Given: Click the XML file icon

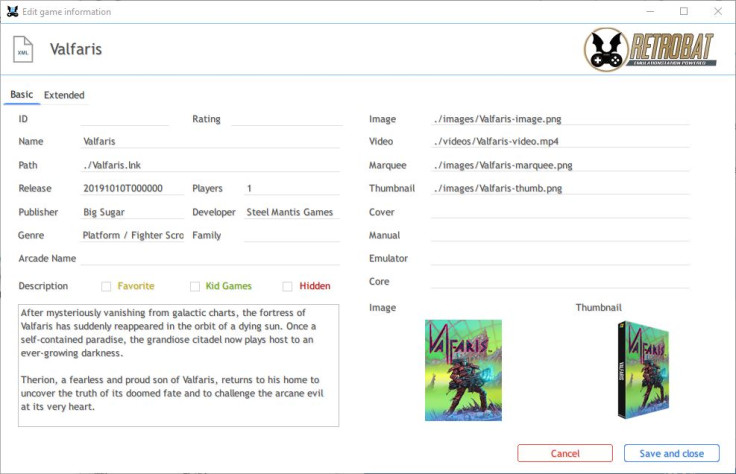Looking at the screenshot, I should click(x=23, y=49).
